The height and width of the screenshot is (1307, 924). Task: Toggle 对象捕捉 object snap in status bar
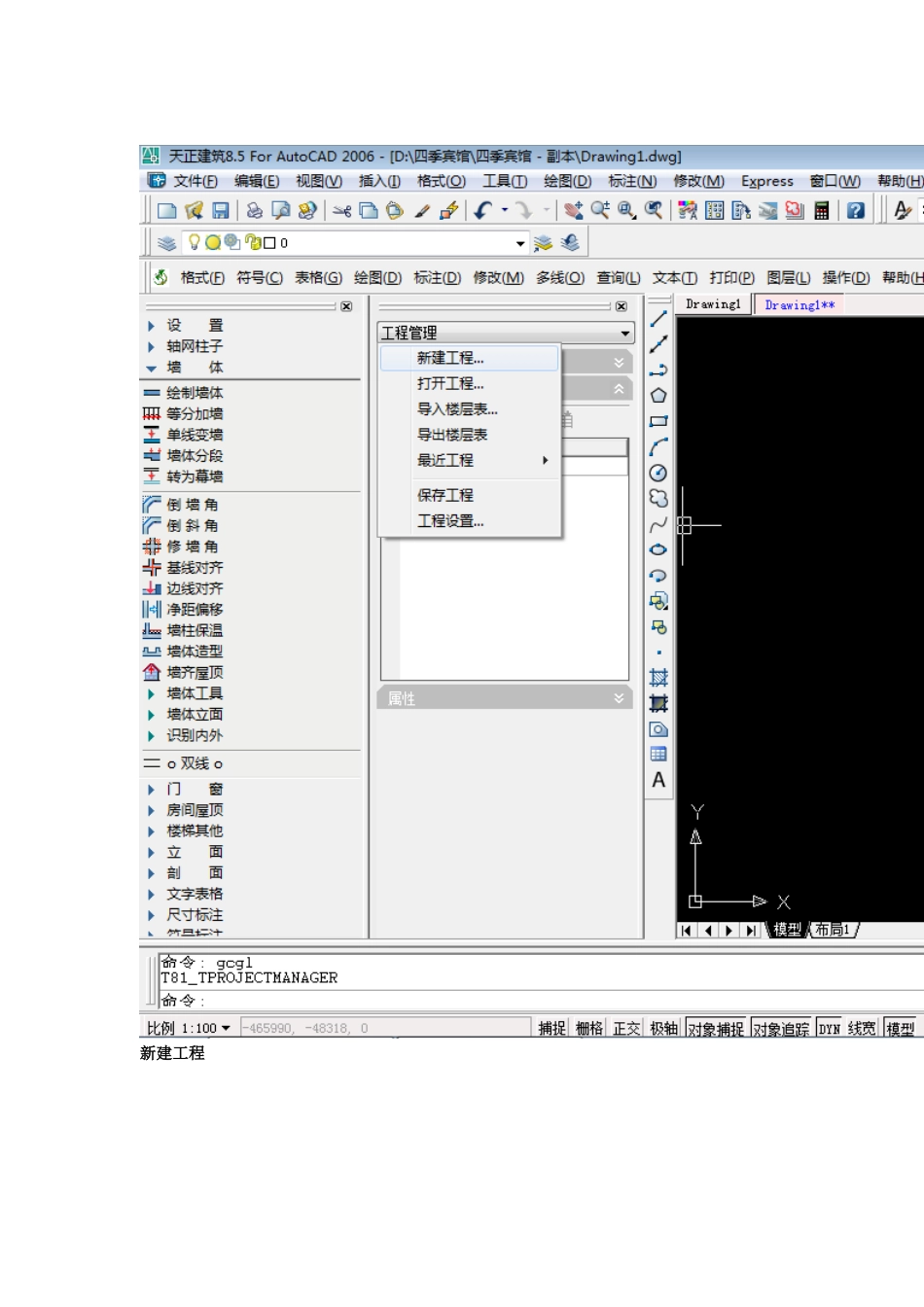point(716,1029)
